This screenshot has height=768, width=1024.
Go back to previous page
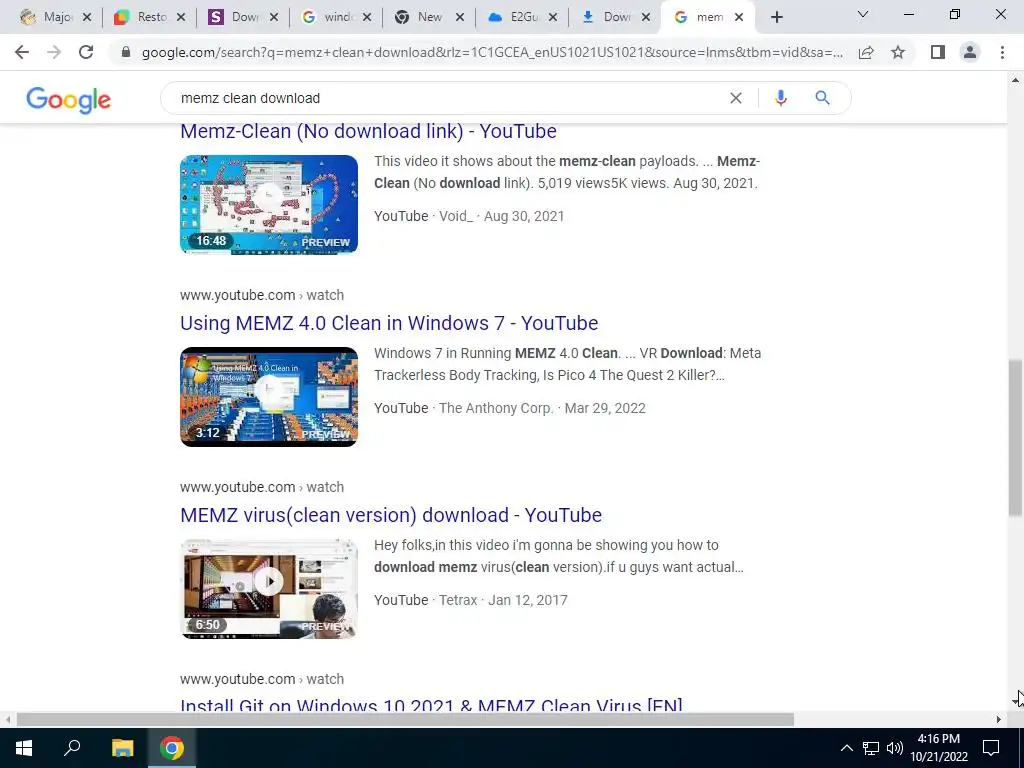tap(22, 52)
